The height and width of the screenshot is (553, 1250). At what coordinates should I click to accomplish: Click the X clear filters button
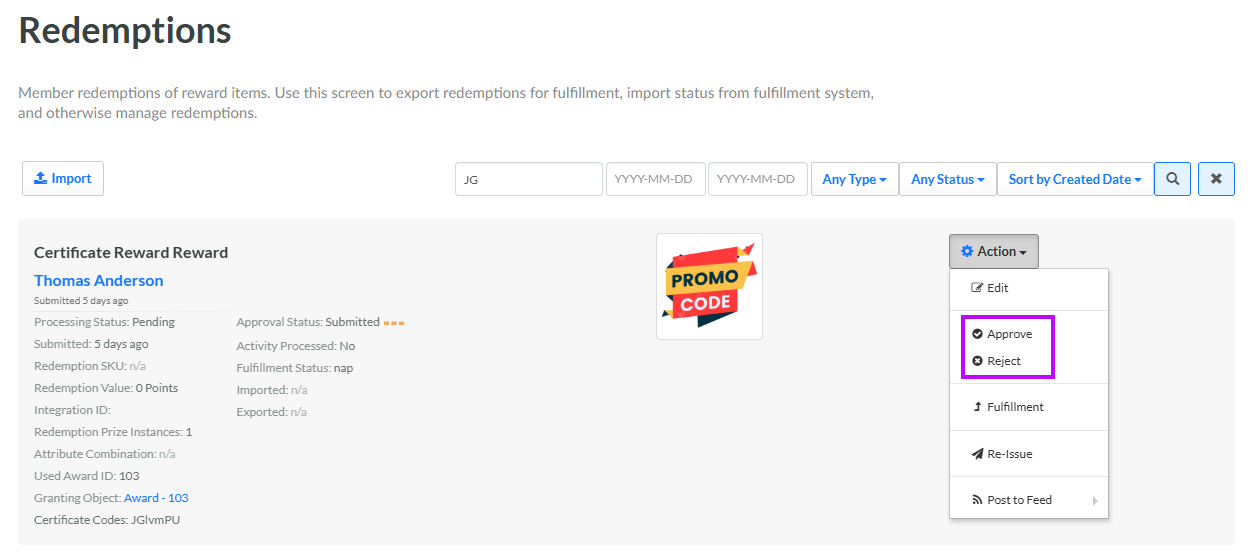[1216, 179]
